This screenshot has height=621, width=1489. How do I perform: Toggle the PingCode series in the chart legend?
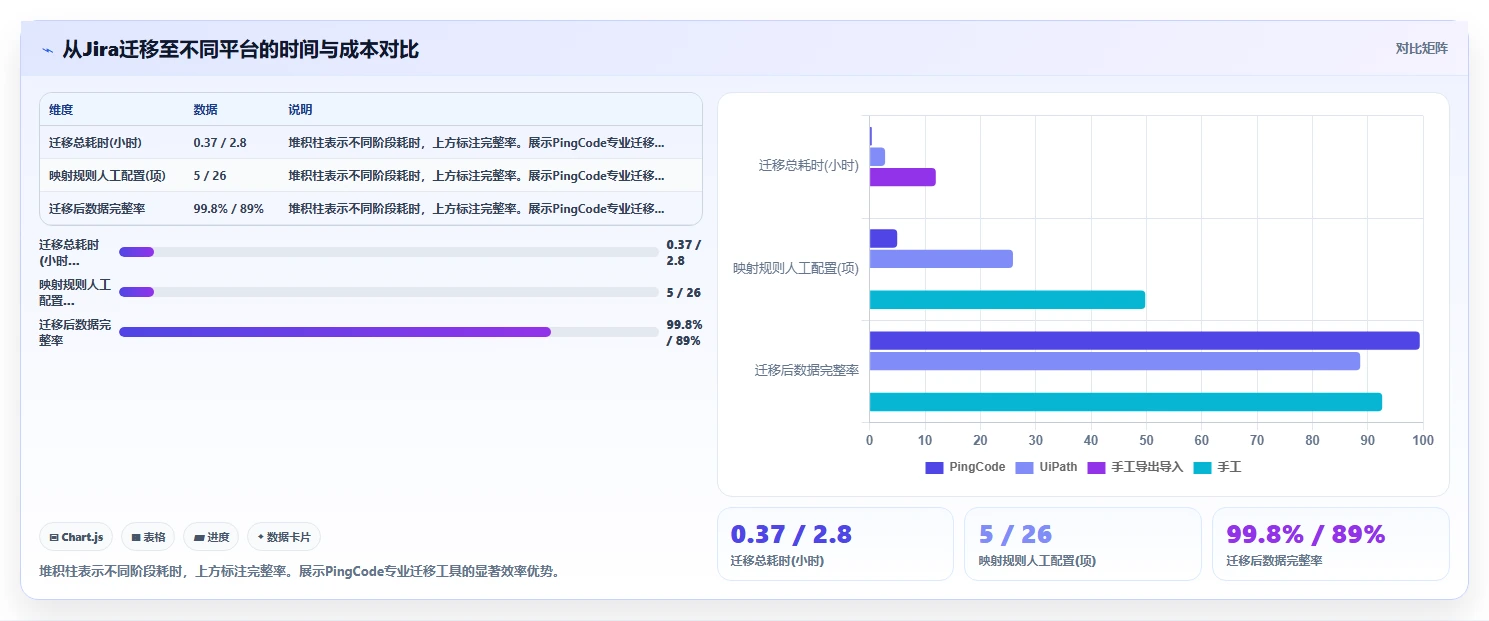click(965, 467)
